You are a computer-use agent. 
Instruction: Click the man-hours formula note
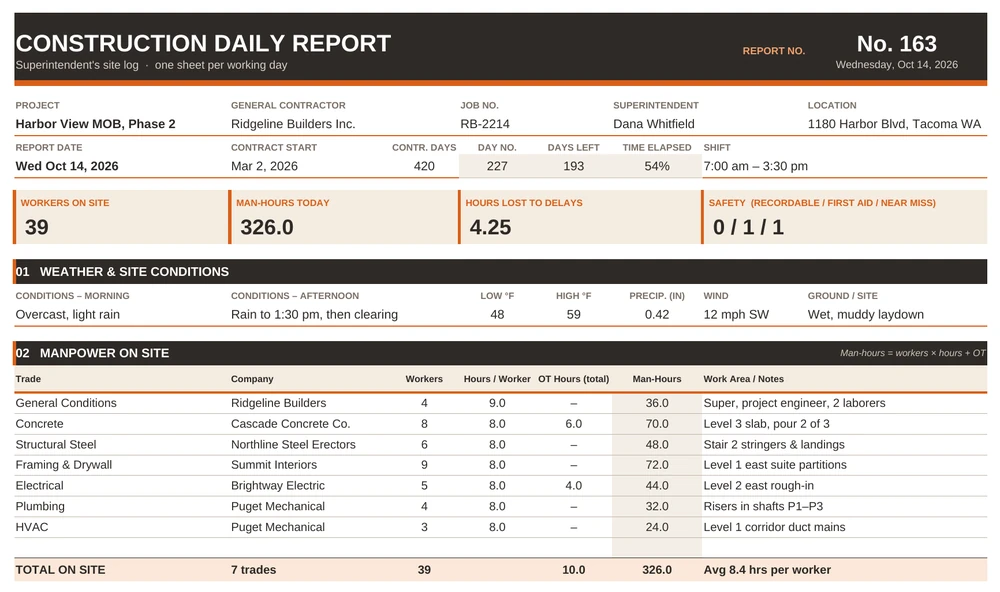[913, 353]
